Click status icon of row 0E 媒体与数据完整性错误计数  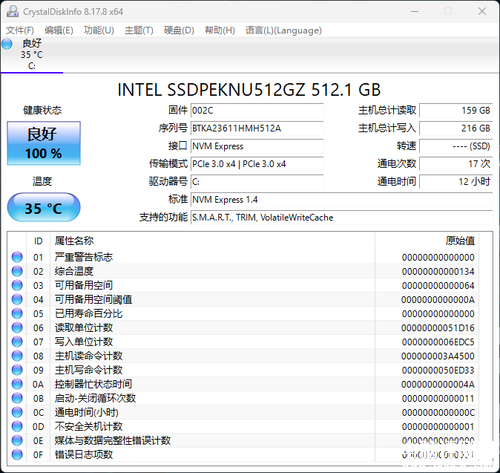(17, 441)
